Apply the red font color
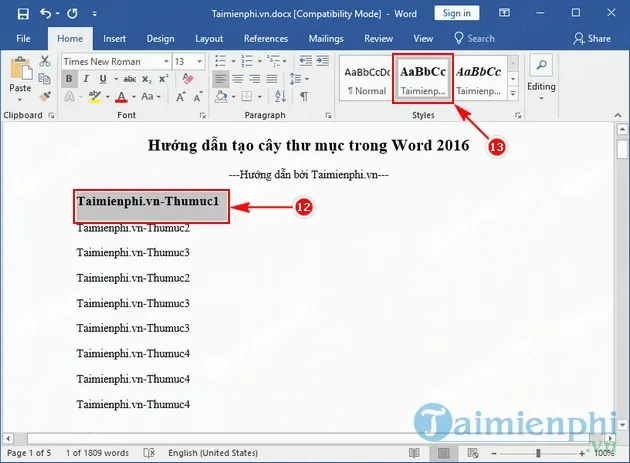 point(121,96)
